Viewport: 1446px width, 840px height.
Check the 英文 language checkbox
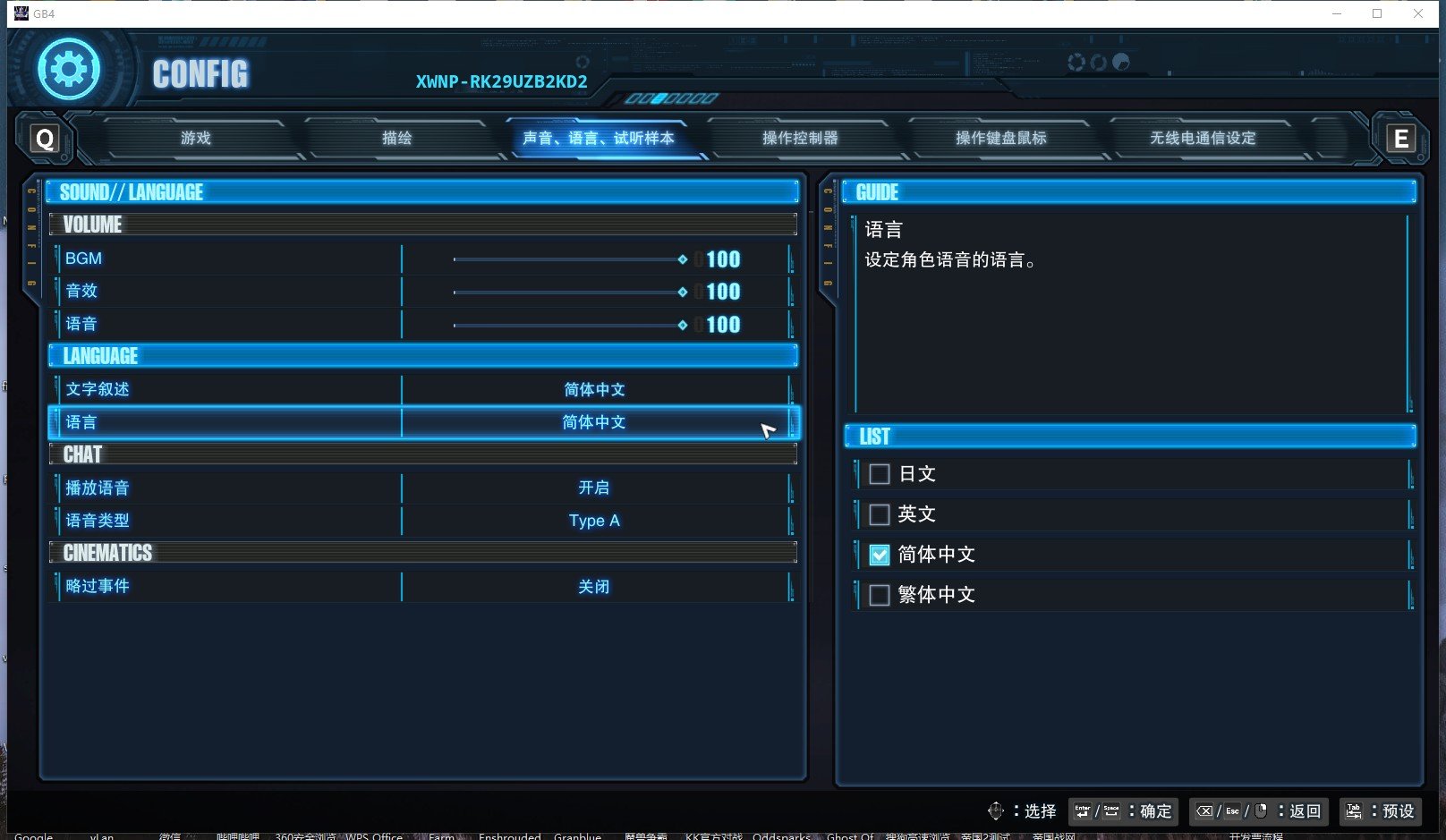(880, 514)
